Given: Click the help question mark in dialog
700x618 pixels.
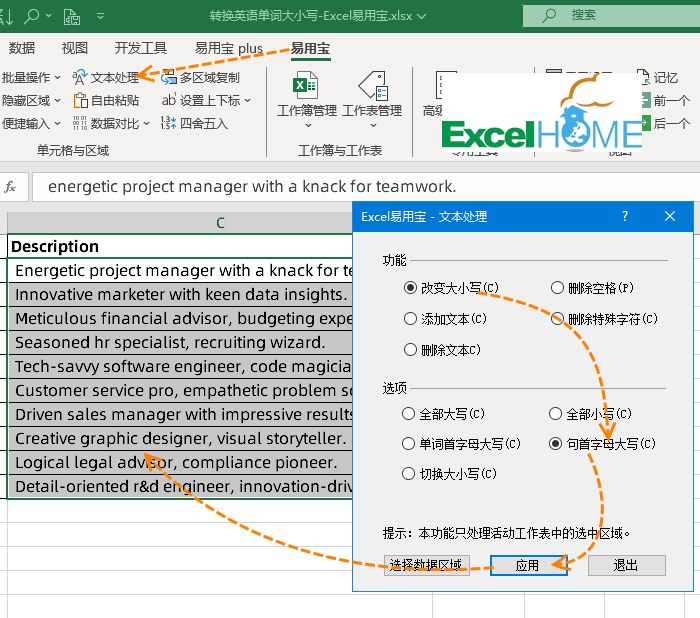Looking at the screenshot, I should [625, 217].
